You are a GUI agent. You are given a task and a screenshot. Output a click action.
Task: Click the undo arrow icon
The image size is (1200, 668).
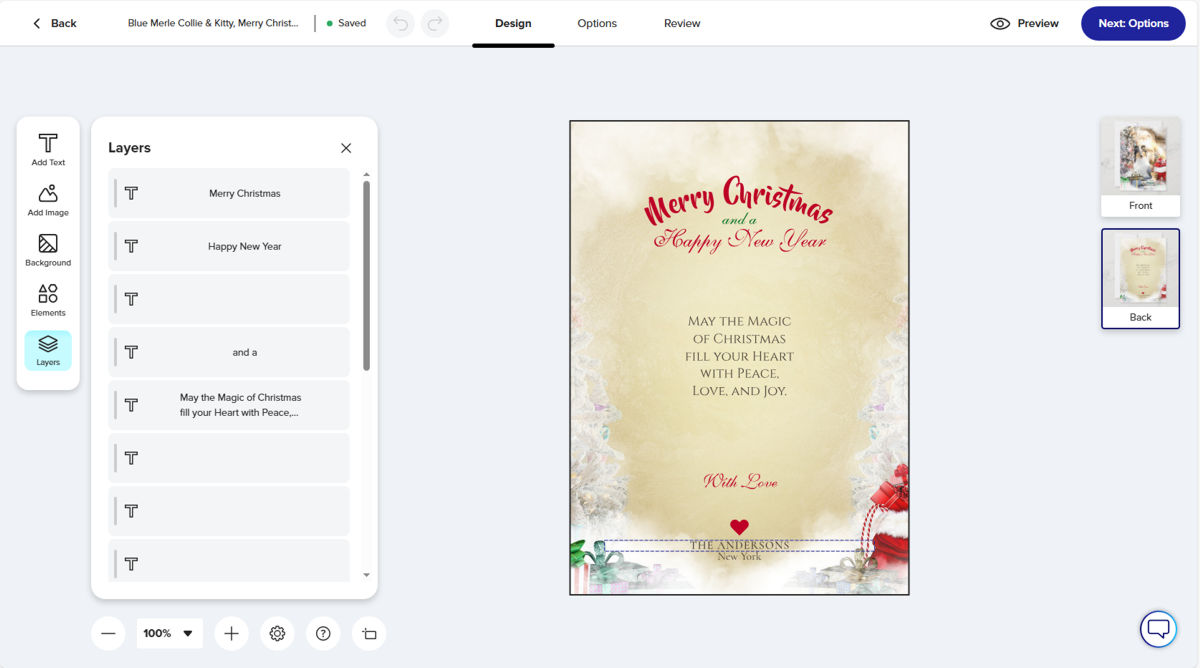(x=401, y=23)
